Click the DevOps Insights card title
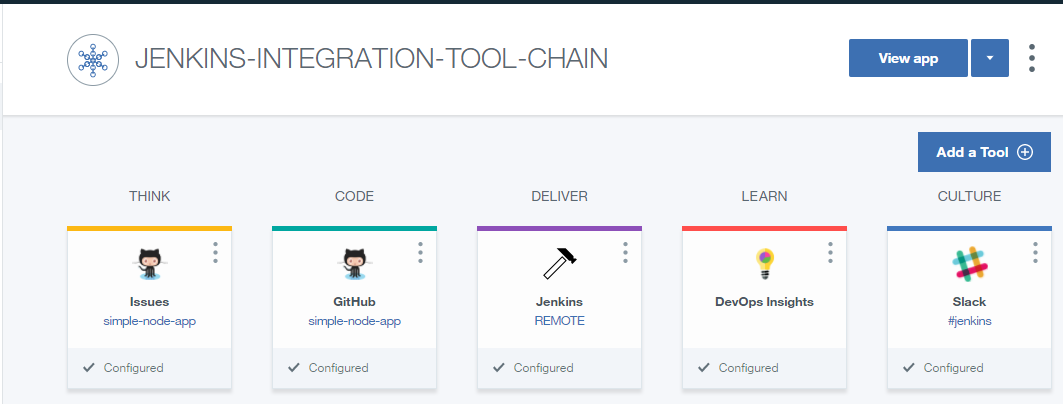 tap(765, 302)
